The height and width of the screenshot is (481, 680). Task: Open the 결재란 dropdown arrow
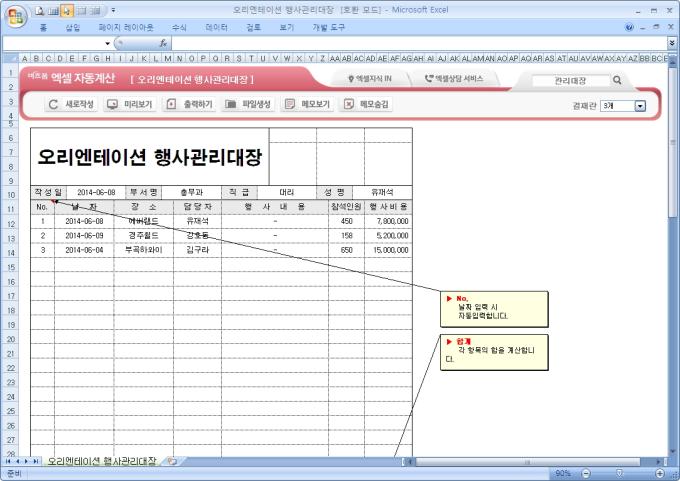coord(640,106)
